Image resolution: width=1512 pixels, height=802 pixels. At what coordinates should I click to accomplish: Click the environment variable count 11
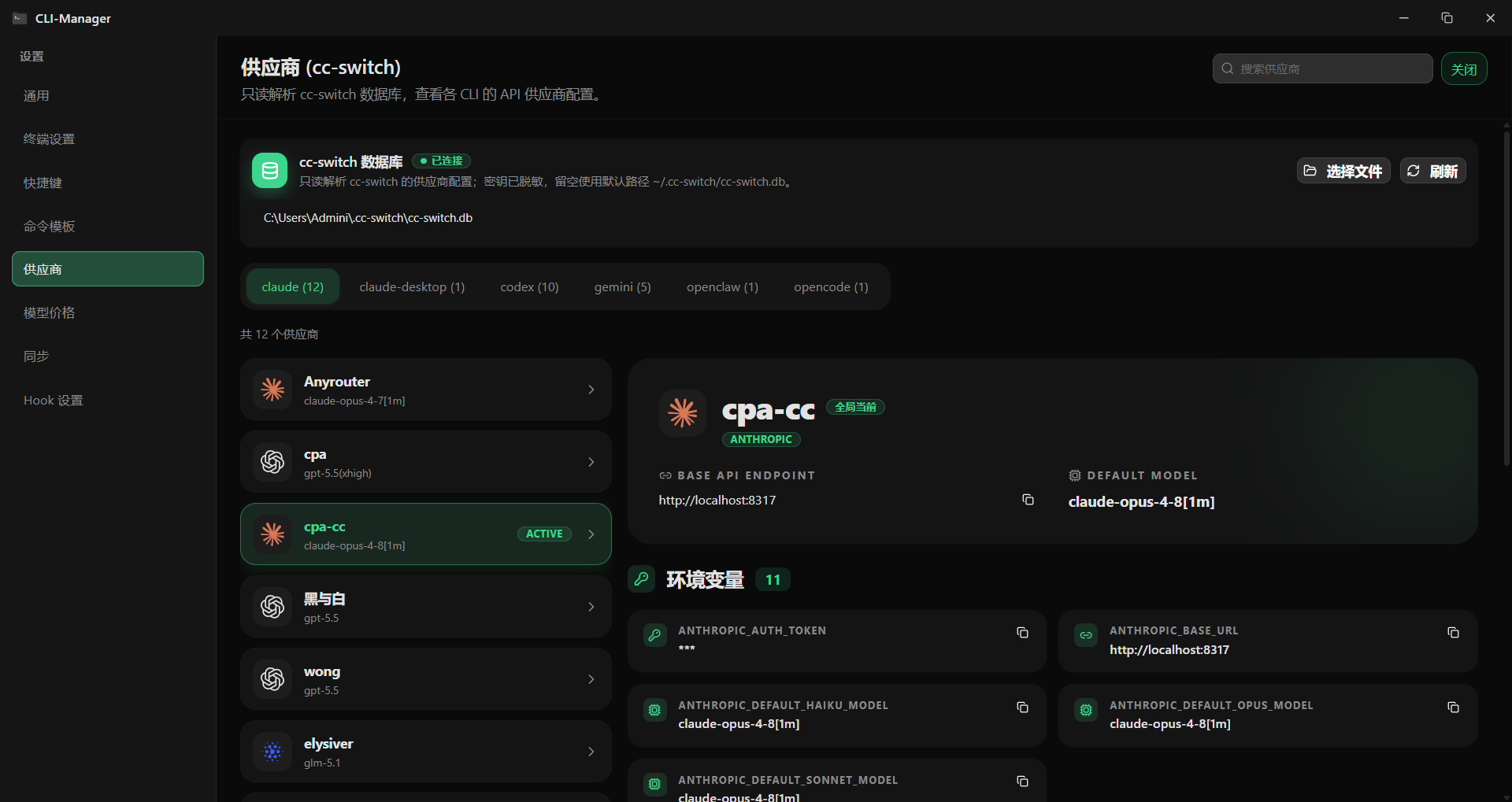tap(773, 579)
